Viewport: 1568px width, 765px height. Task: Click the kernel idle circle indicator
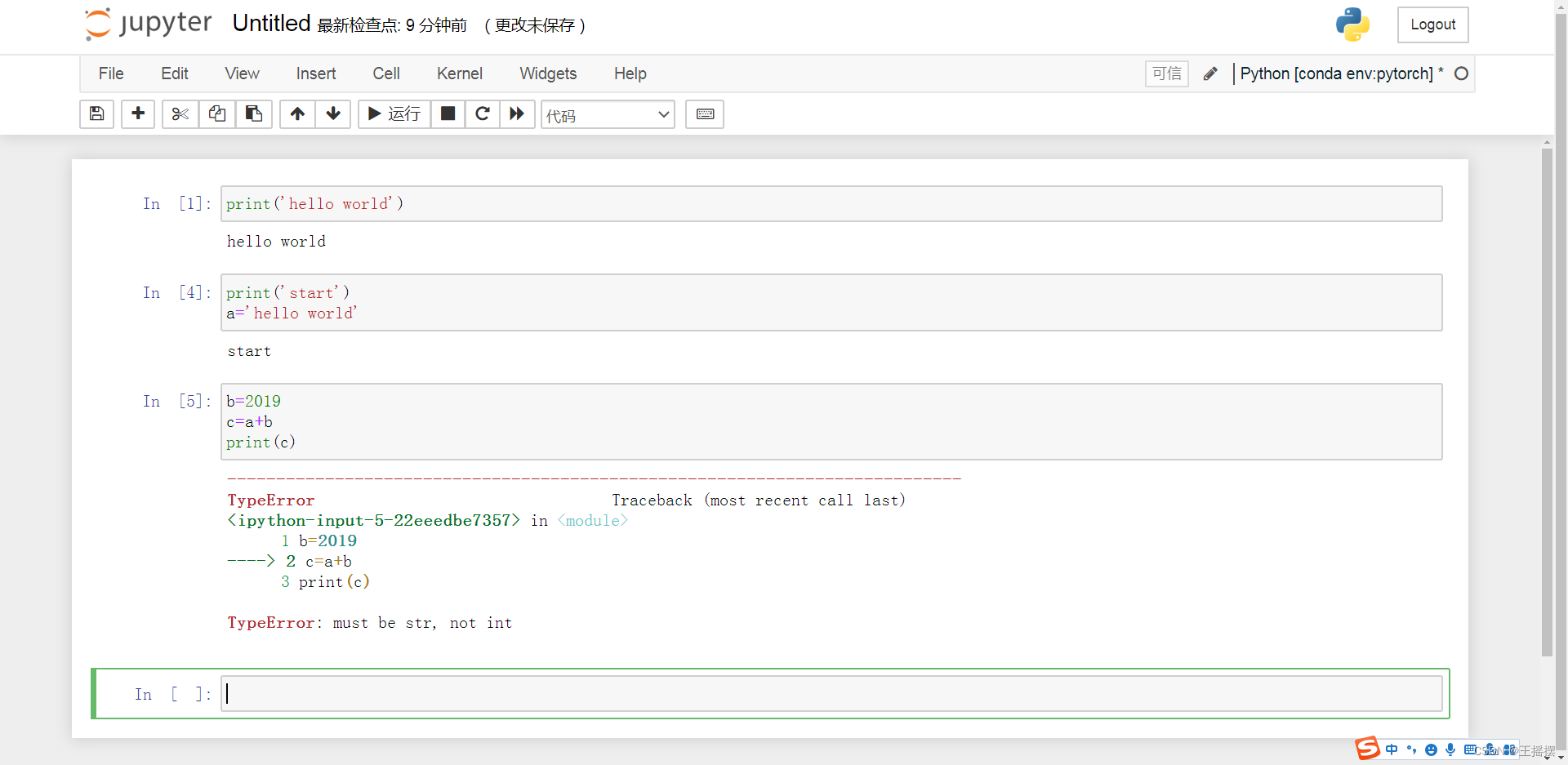(1461, 73)
